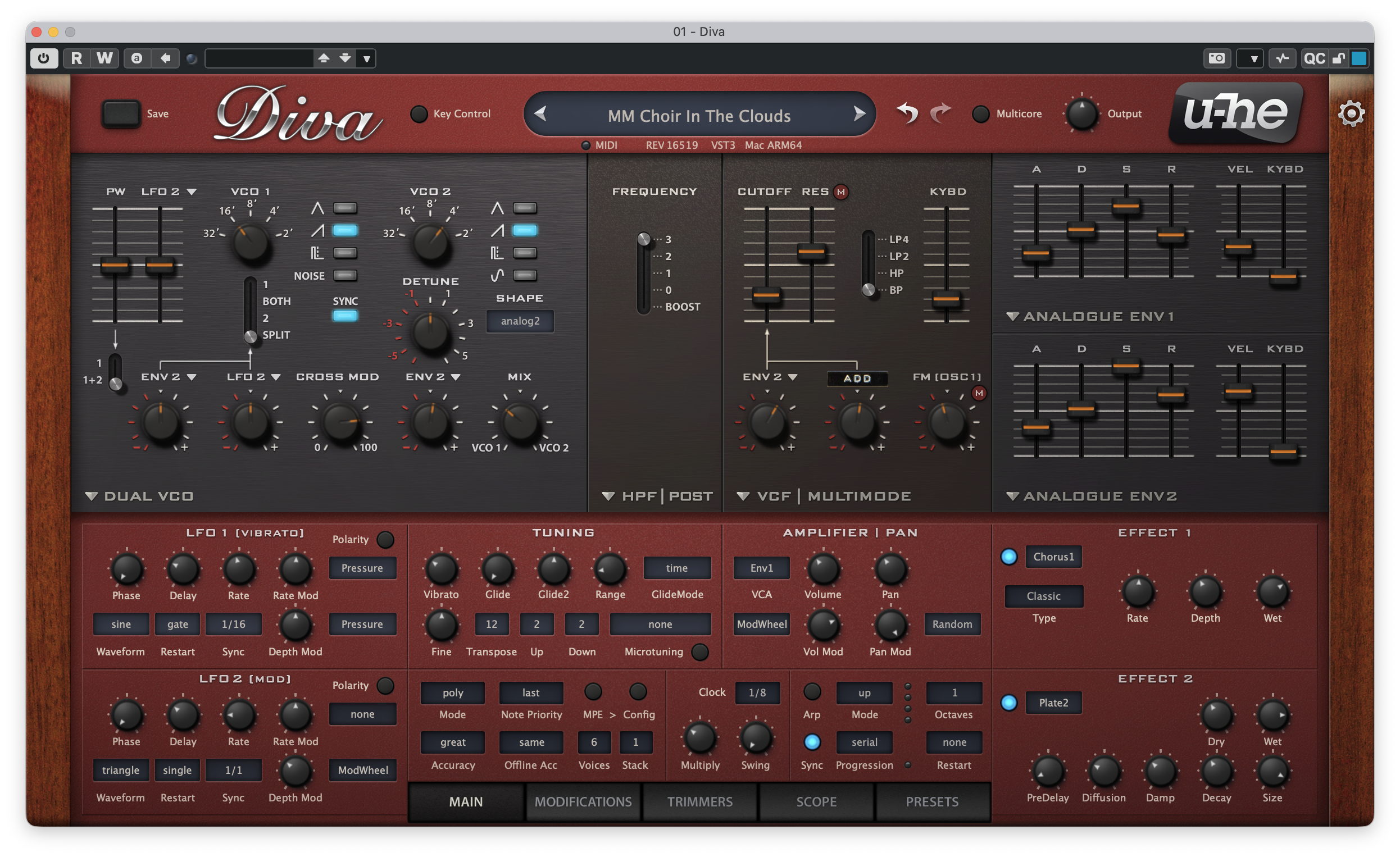Open the LFO 1 sine waveform selector
This screenshot has width=1400, height=857.
coord(121,624)
